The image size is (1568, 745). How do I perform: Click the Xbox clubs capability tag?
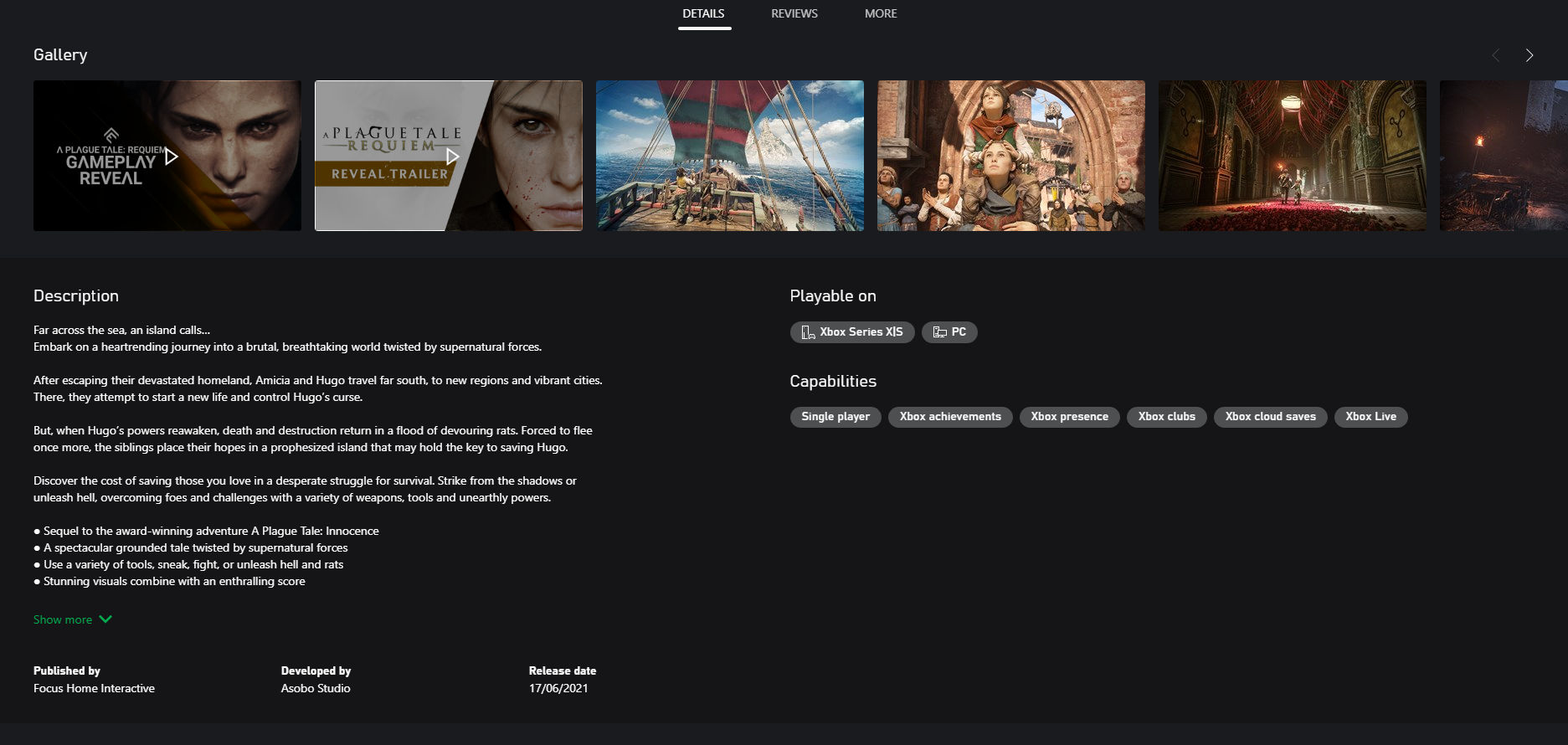(x=1166, y=417)
